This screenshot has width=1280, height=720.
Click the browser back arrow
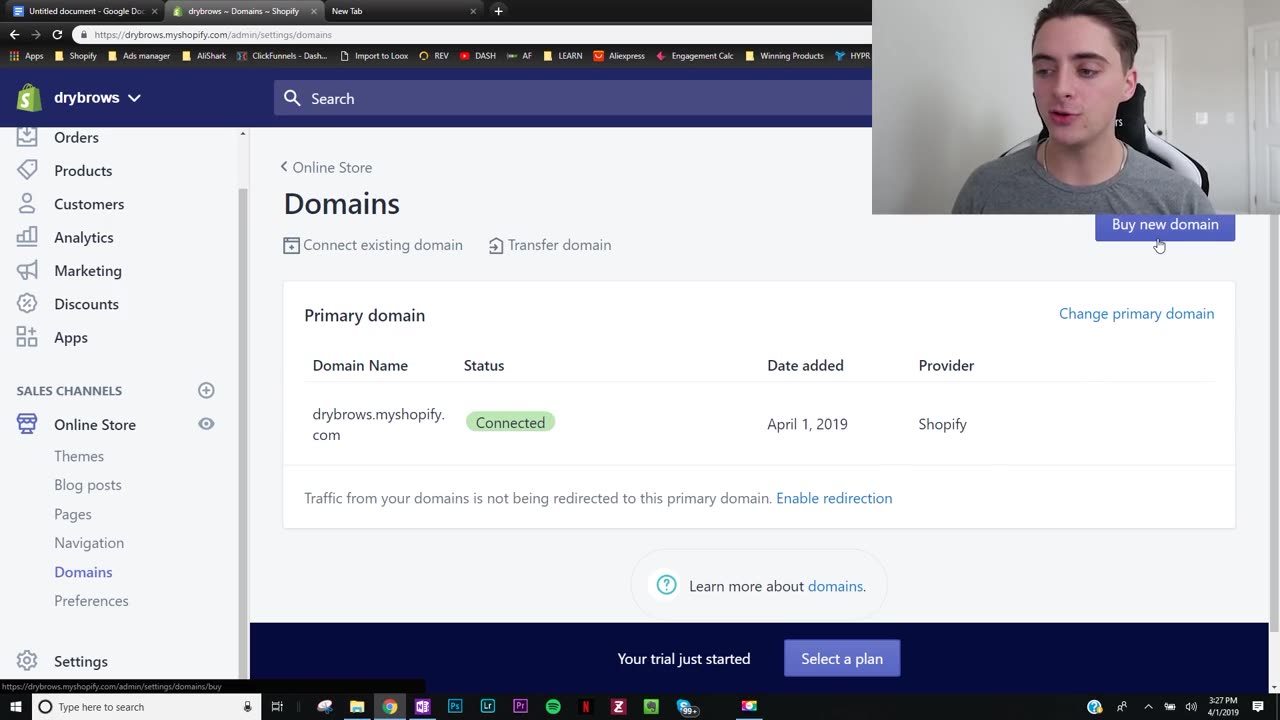(x=14, y=34)
